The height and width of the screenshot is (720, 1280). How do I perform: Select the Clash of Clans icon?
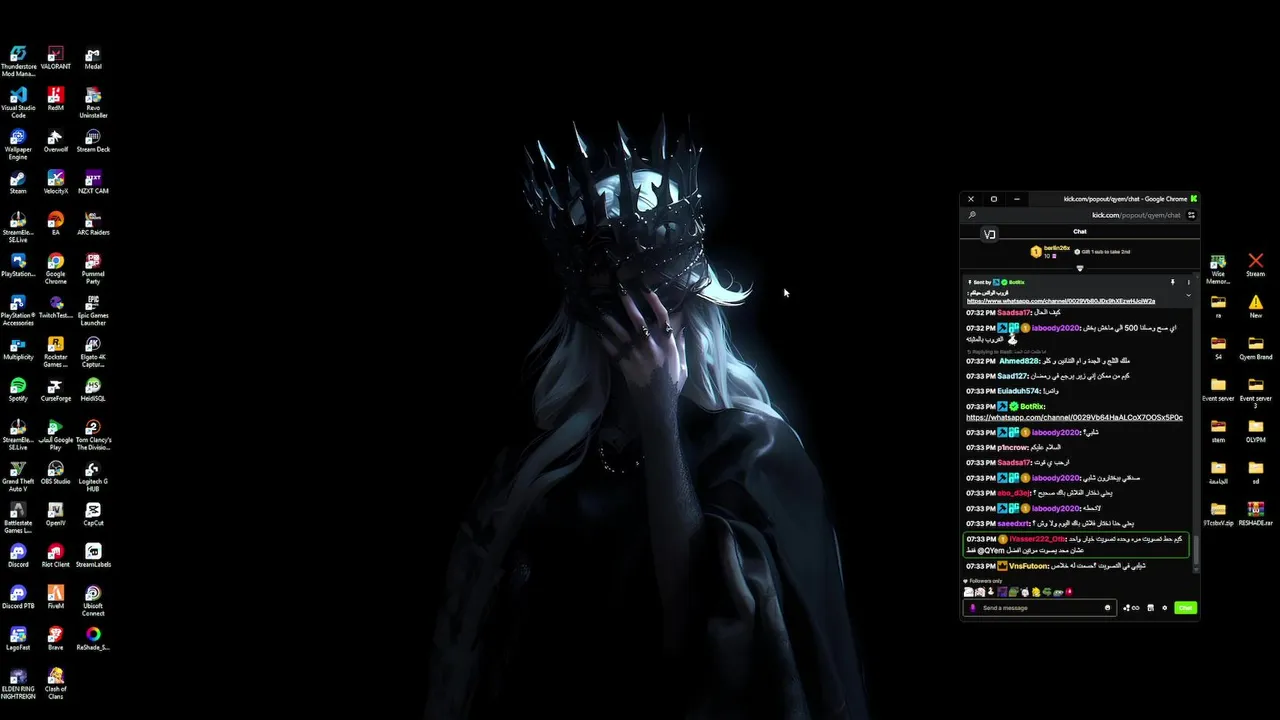[55, 683]
